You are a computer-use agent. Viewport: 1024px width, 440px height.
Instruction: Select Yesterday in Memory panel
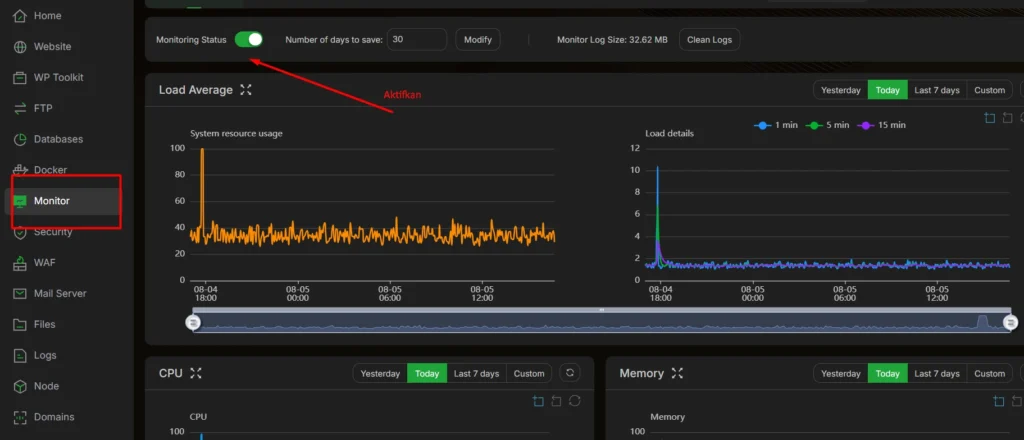pos(840,373)
